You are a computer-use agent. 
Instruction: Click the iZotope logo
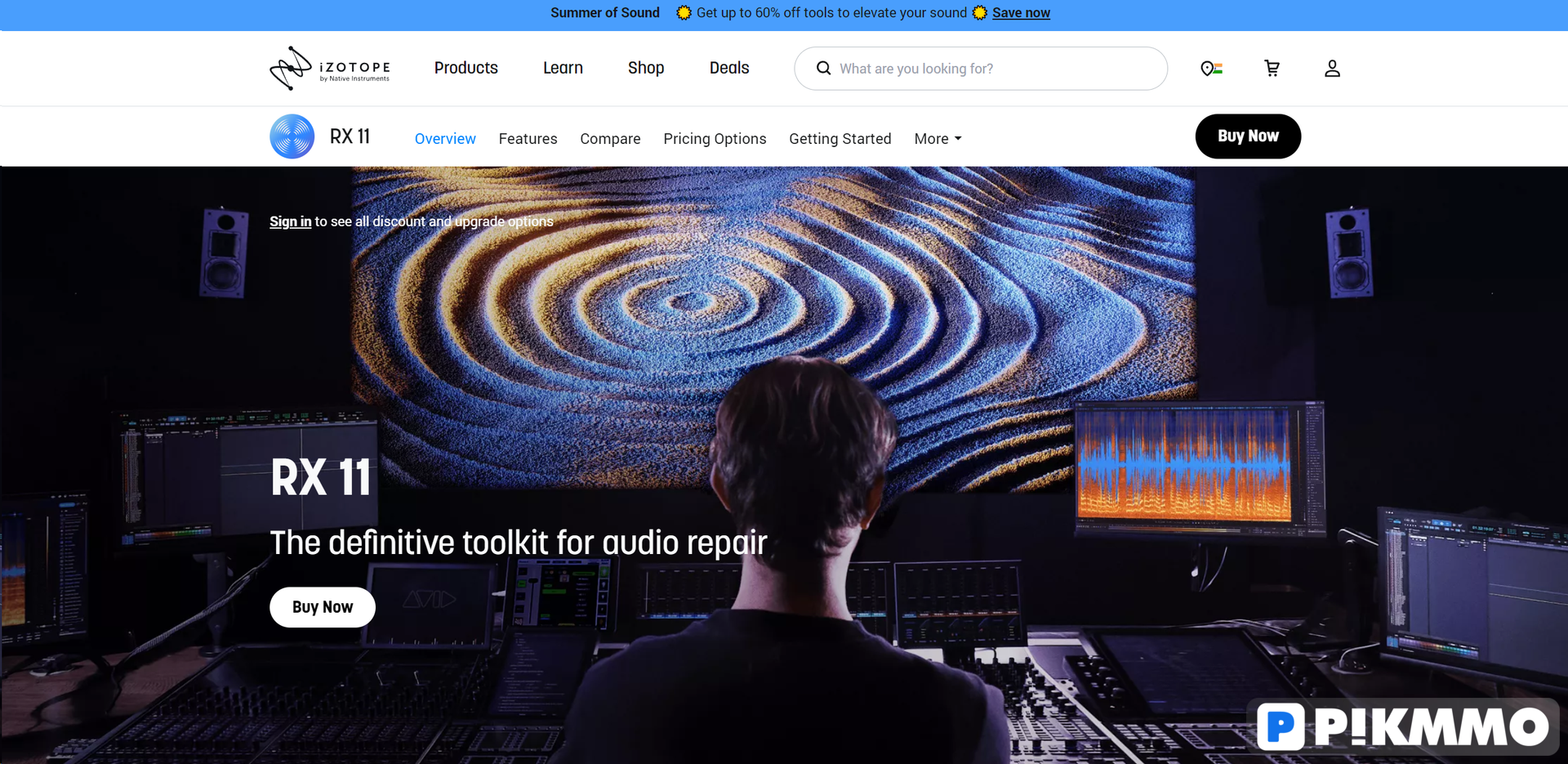coord(330,69)
